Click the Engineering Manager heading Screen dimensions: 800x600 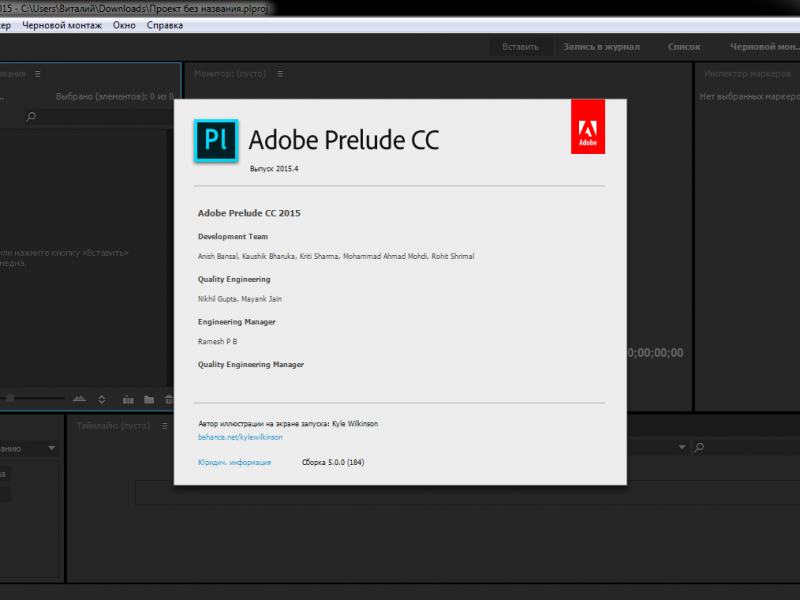tap(237, 322)
